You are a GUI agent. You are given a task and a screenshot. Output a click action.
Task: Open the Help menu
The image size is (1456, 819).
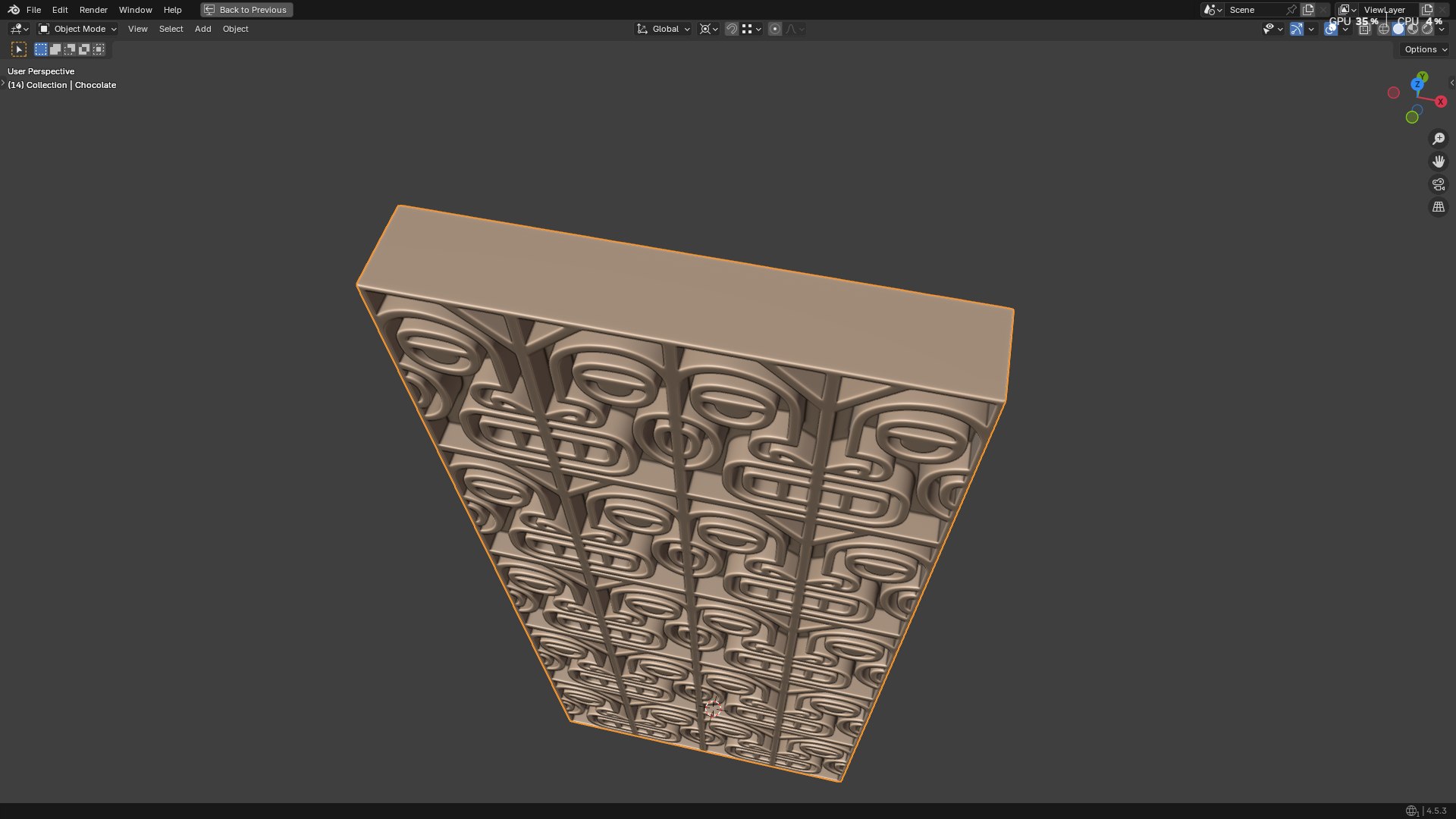point(172,10)
